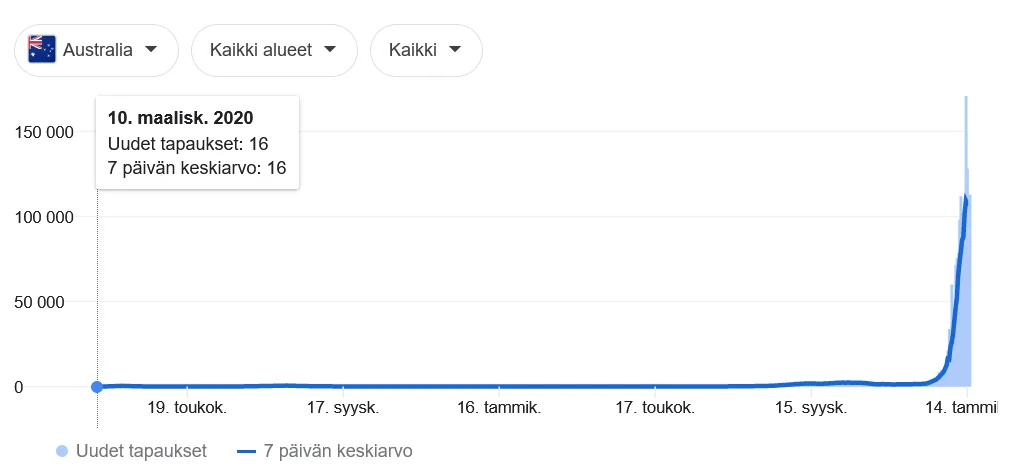Click the light blue Uudet tapaukset legend dot
This screenshot has height=472, width=1009.
pos(63,451)
